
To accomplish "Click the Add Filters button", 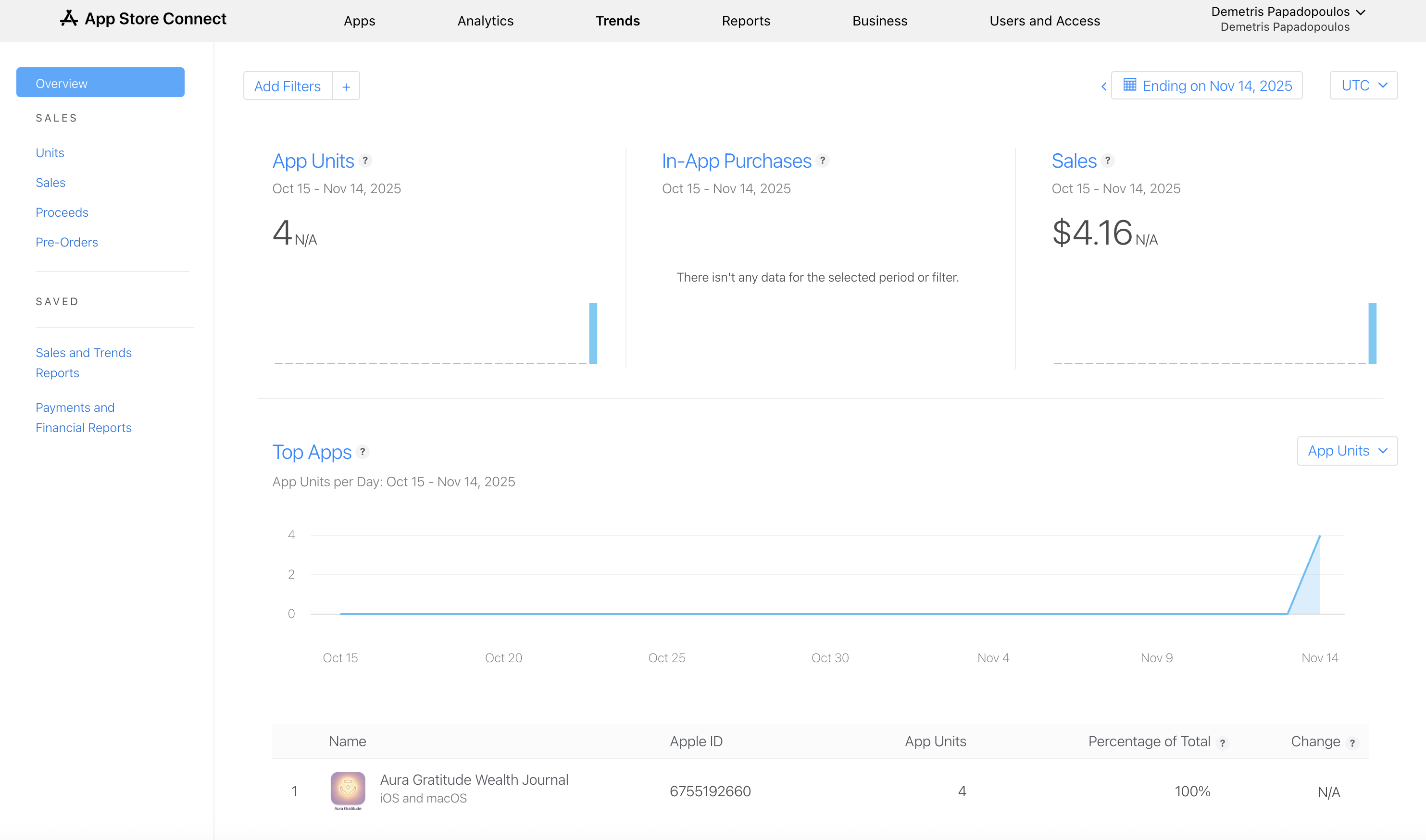I will pyautogui.click(x=287, y=86).
